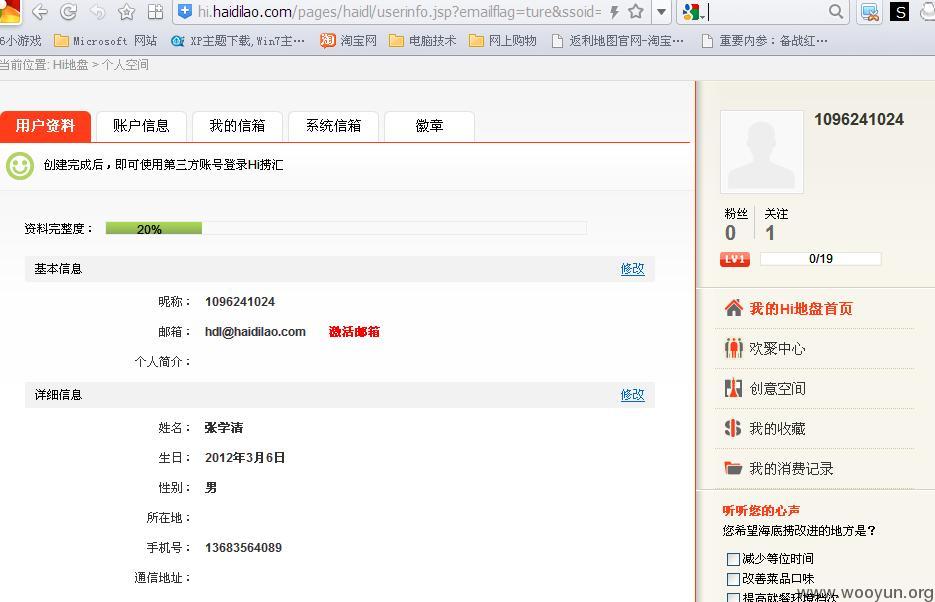This screenshot has width=935, height=602.
Task: Click the undo-close-tab arrow icon
Action: click(x=97, y=11)
